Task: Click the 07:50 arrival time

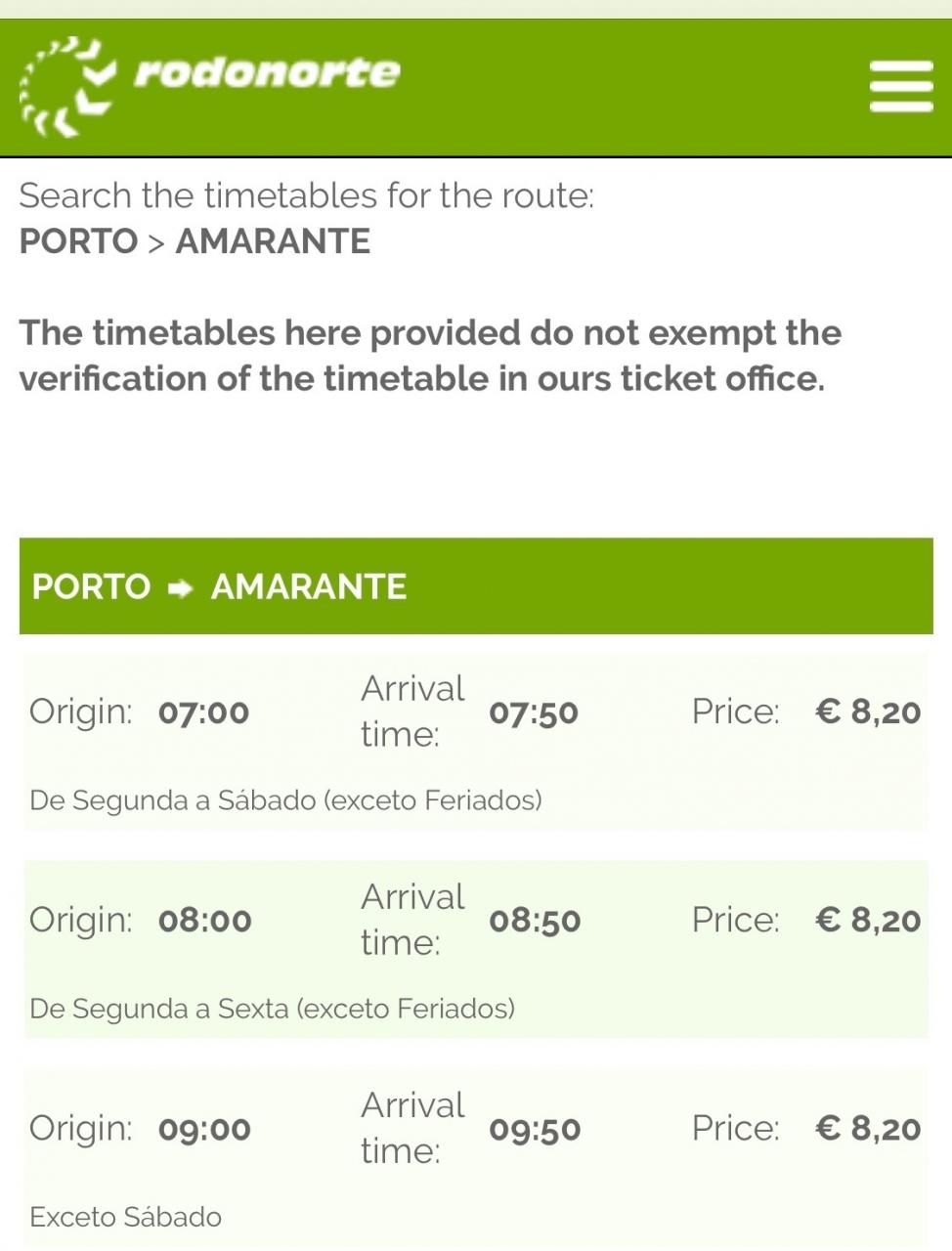Action: [x=534, y=712]
